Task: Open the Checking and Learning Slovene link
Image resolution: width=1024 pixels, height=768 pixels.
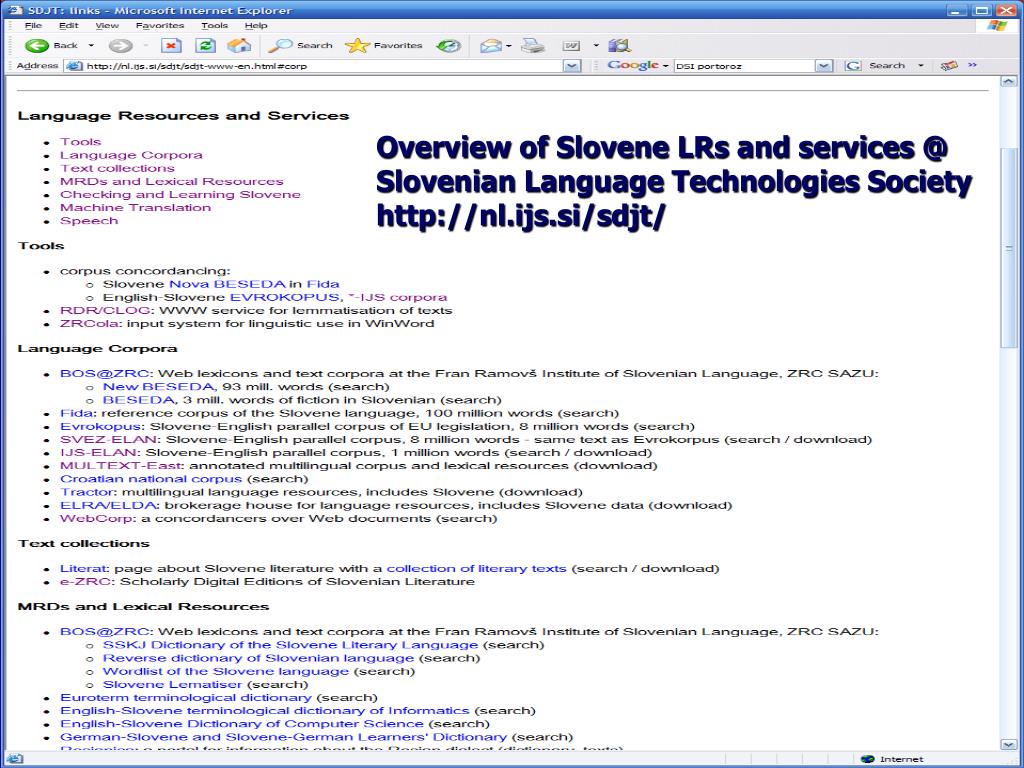Action: 180,195
